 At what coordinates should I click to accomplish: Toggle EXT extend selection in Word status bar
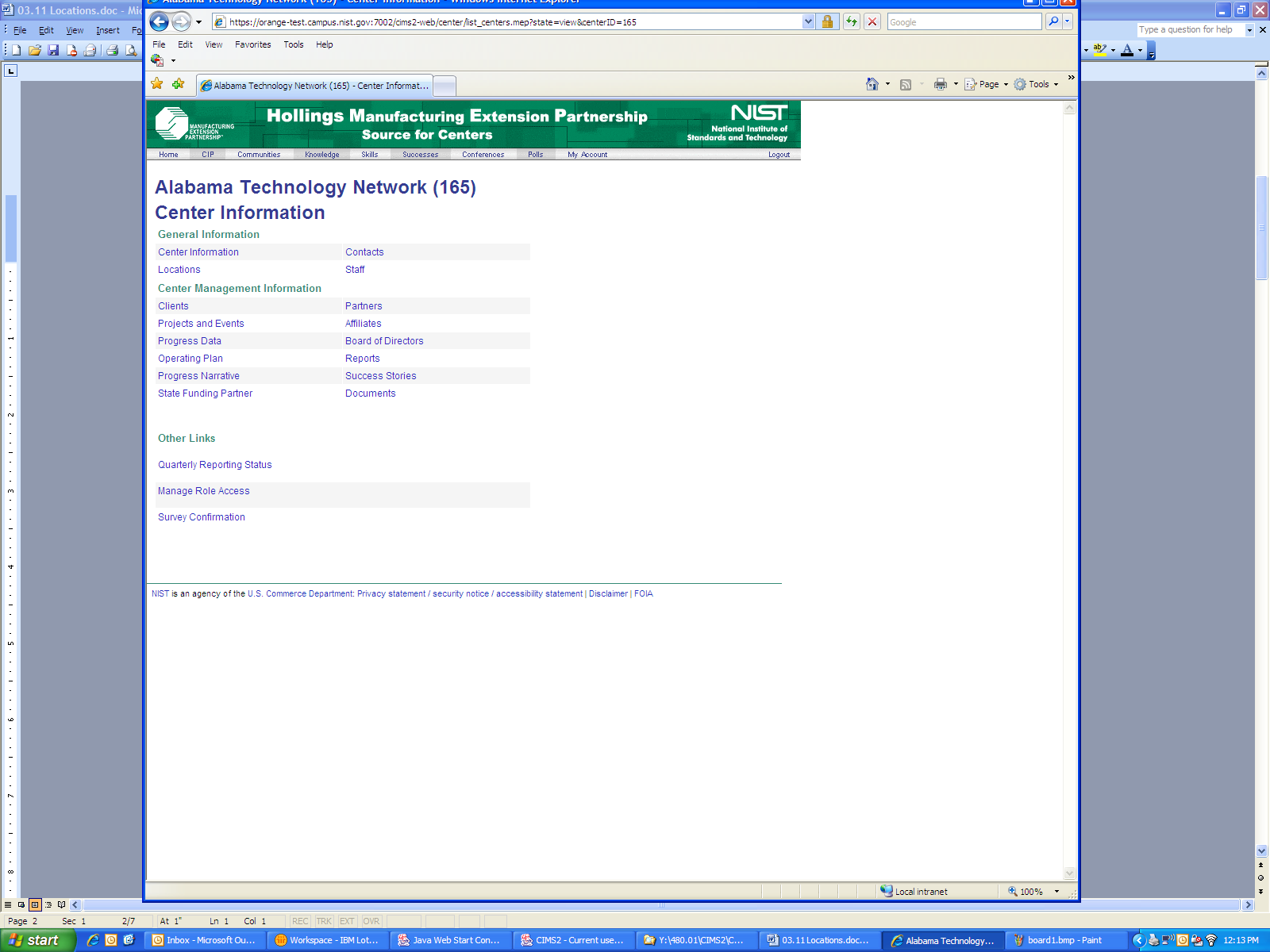click(x=347, y=921)
